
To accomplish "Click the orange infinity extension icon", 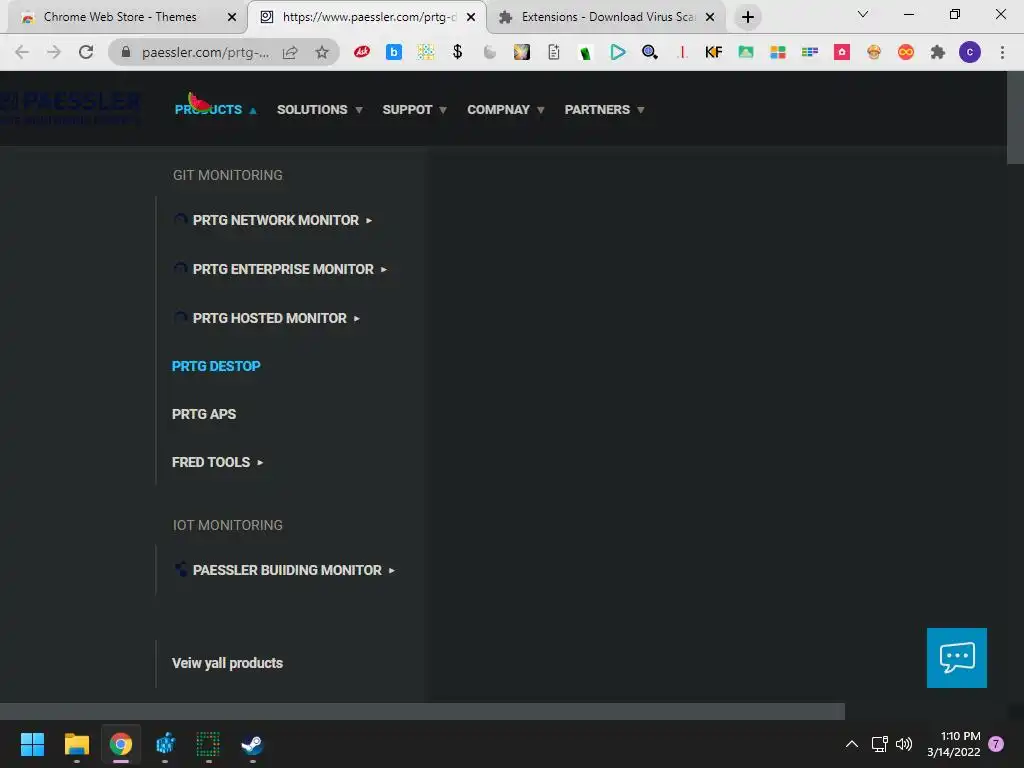I will pyautogui.click(x=906, y=52).
